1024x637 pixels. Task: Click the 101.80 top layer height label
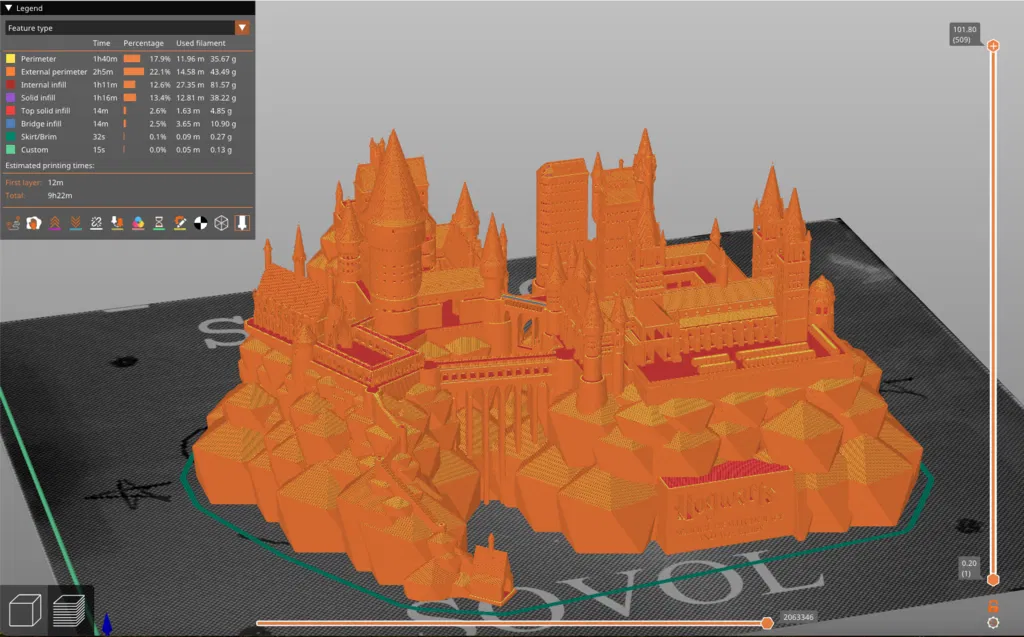click(x=965, y=29)
